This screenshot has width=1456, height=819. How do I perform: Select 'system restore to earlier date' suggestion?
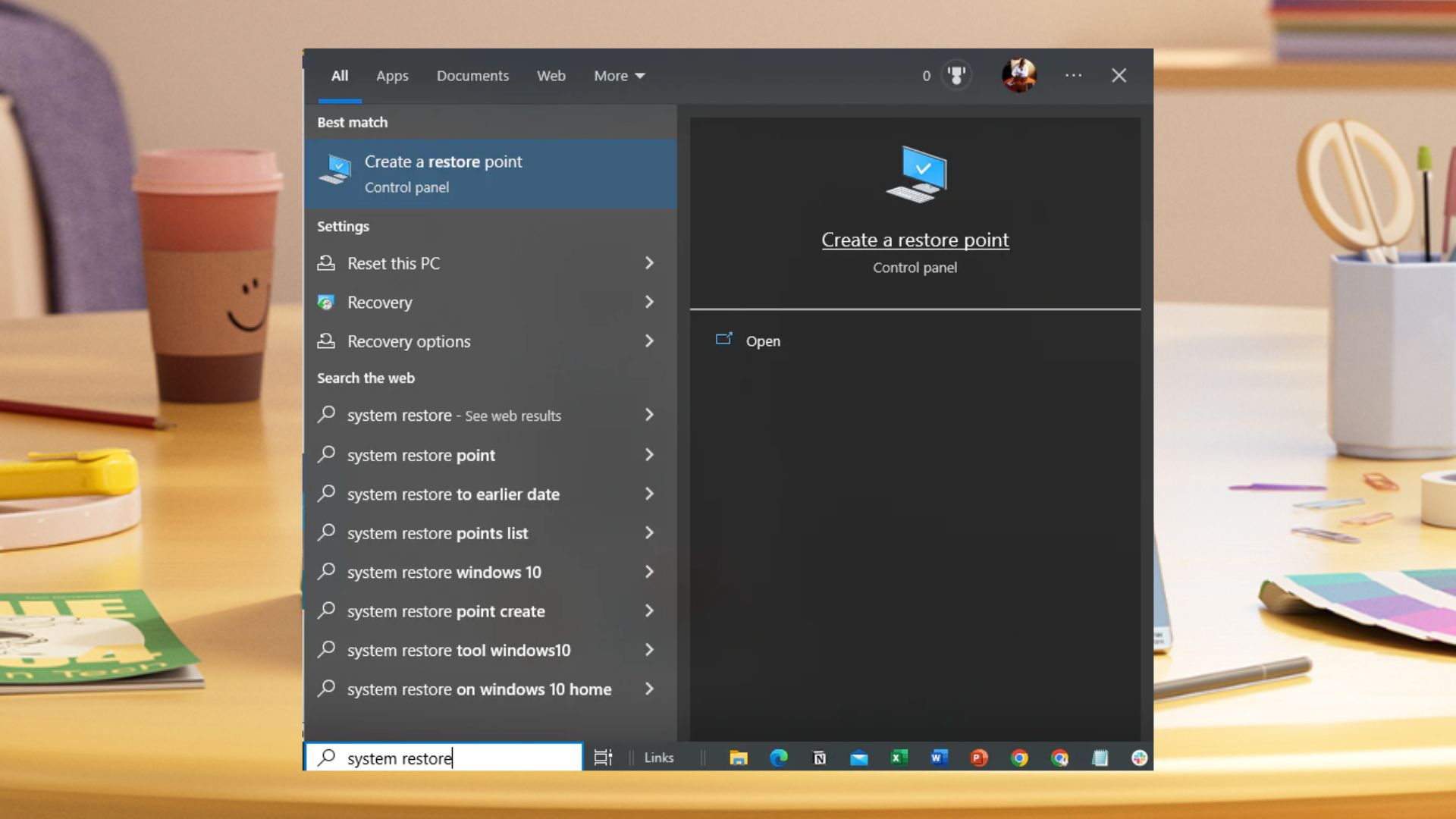pos(490,494)
